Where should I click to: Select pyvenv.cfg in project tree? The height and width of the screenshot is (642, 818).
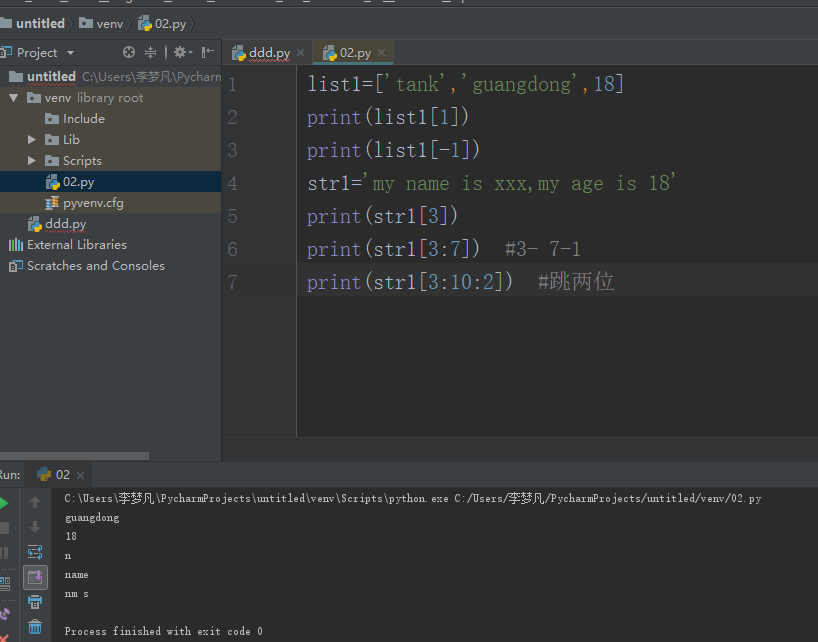pyautogui.click(x=93, y=203)
